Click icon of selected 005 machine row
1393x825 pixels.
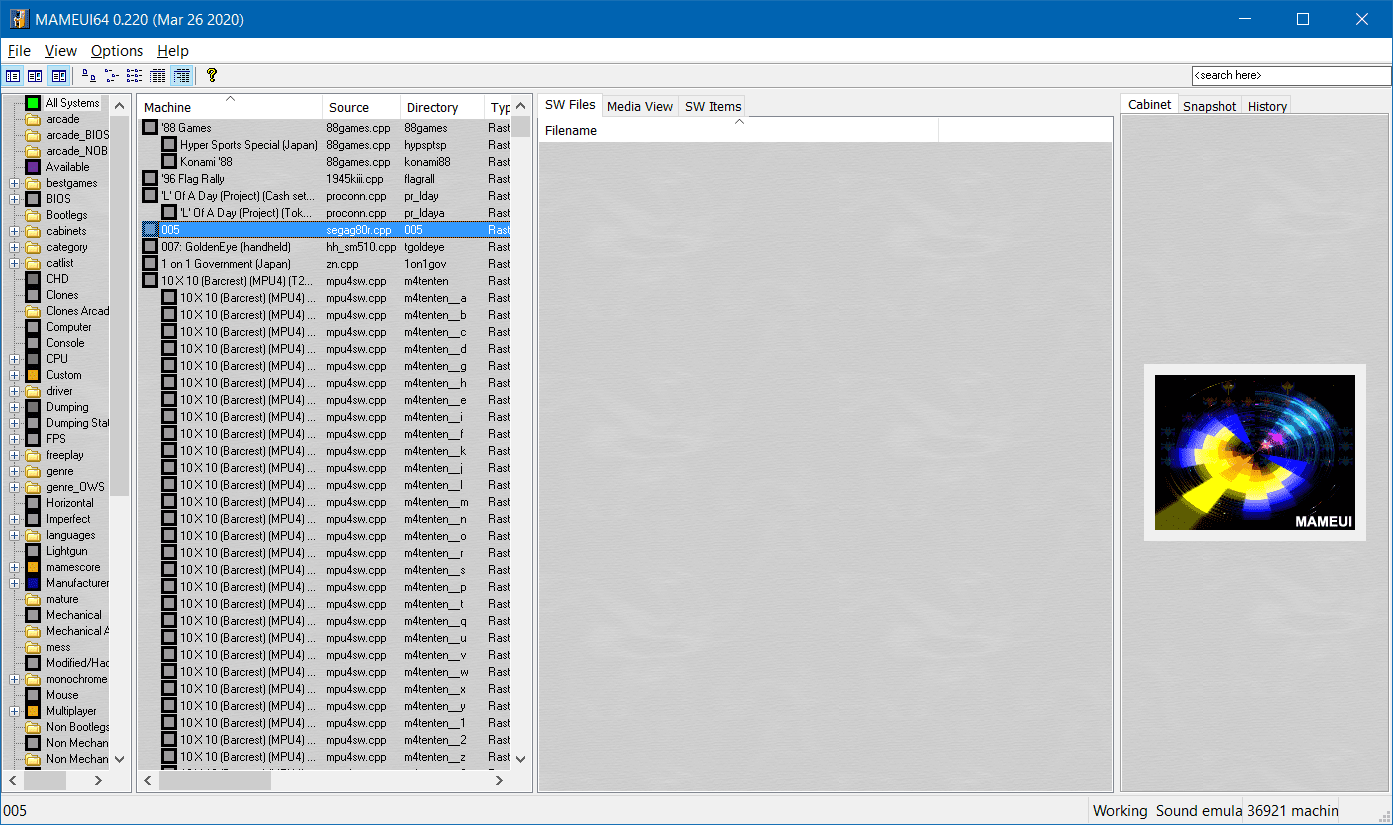150,230
